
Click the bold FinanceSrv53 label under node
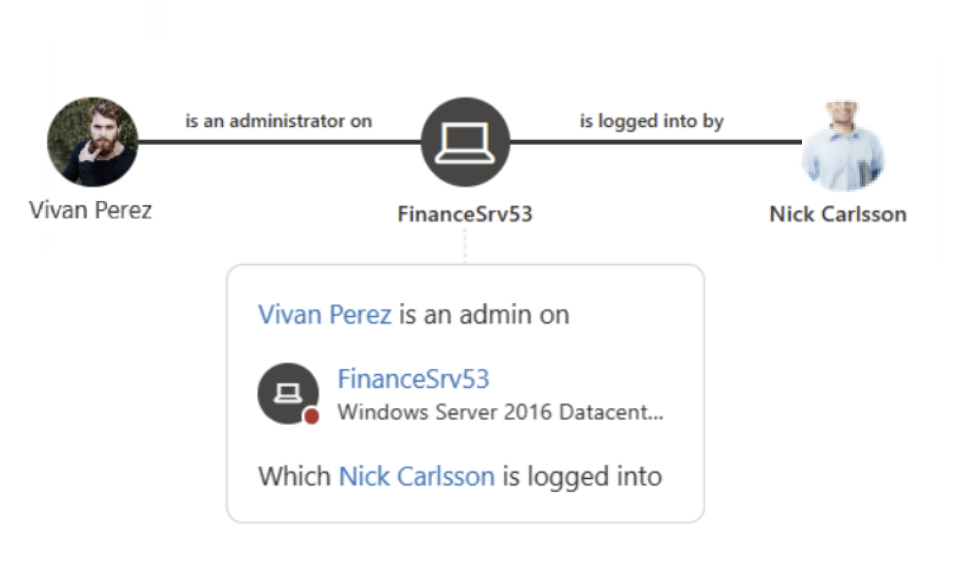pos(465,214)
